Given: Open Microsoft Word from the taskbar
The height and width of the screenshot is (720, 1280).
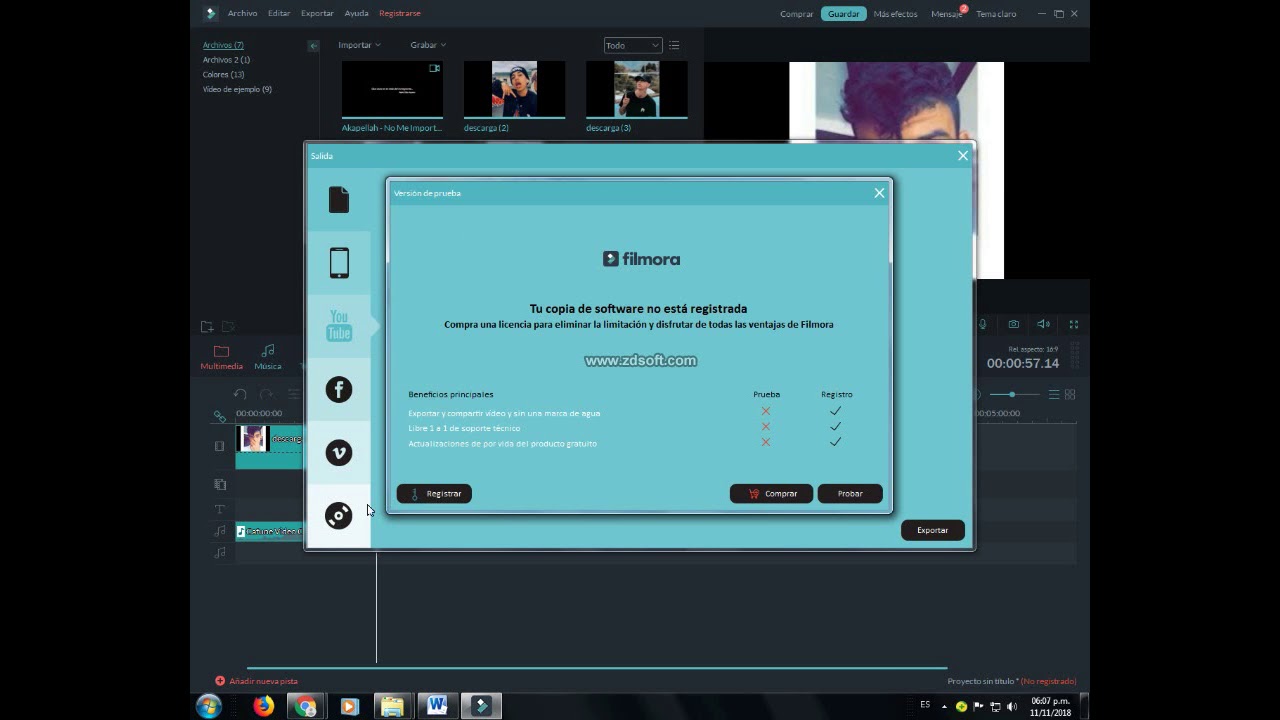Looking at the screenshot, I should pos(437,706).
